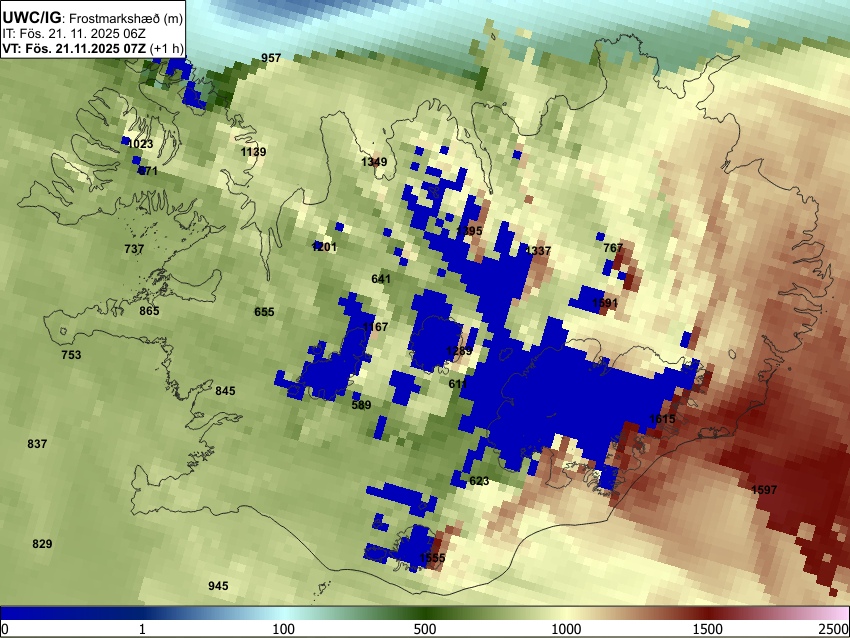Click the initial time line reading "IT: Fös. 21. 11. 2025 06Z"
The height and width of the screenshot is (638, 850).
(74, 34)
